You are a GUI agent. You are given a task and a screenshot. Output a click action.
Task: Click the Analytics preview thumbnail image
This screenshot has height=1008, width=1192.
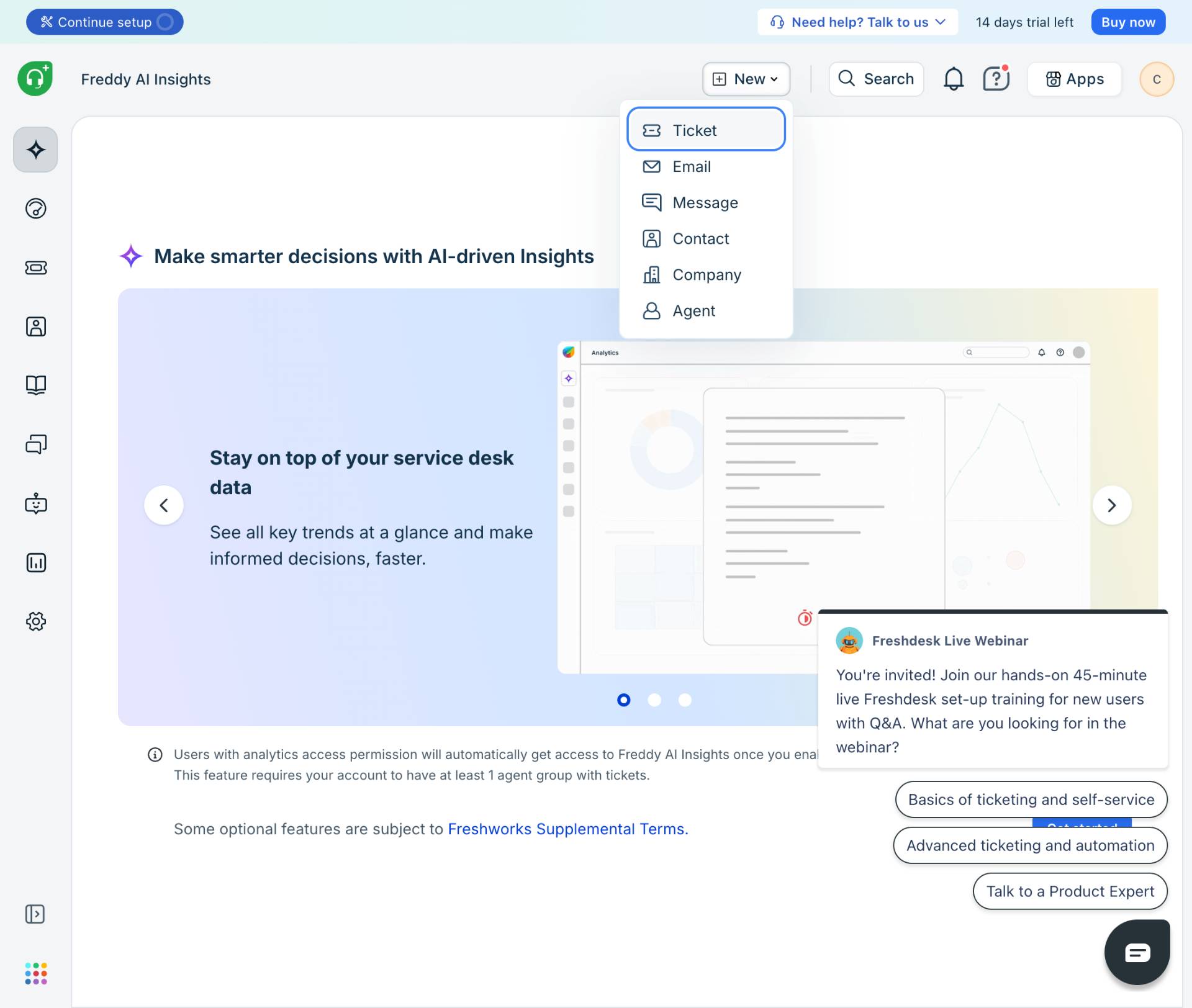pos(823,507)
